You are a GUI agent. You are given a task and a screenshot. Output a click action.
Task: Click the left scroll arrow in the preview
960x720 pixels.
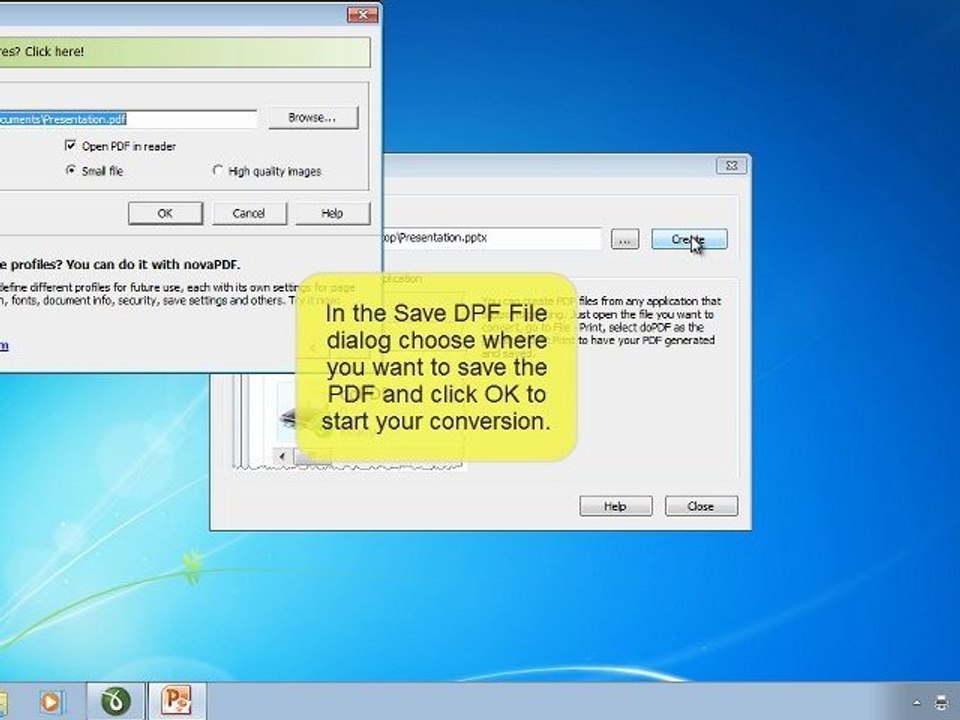[x=282, y=456]
